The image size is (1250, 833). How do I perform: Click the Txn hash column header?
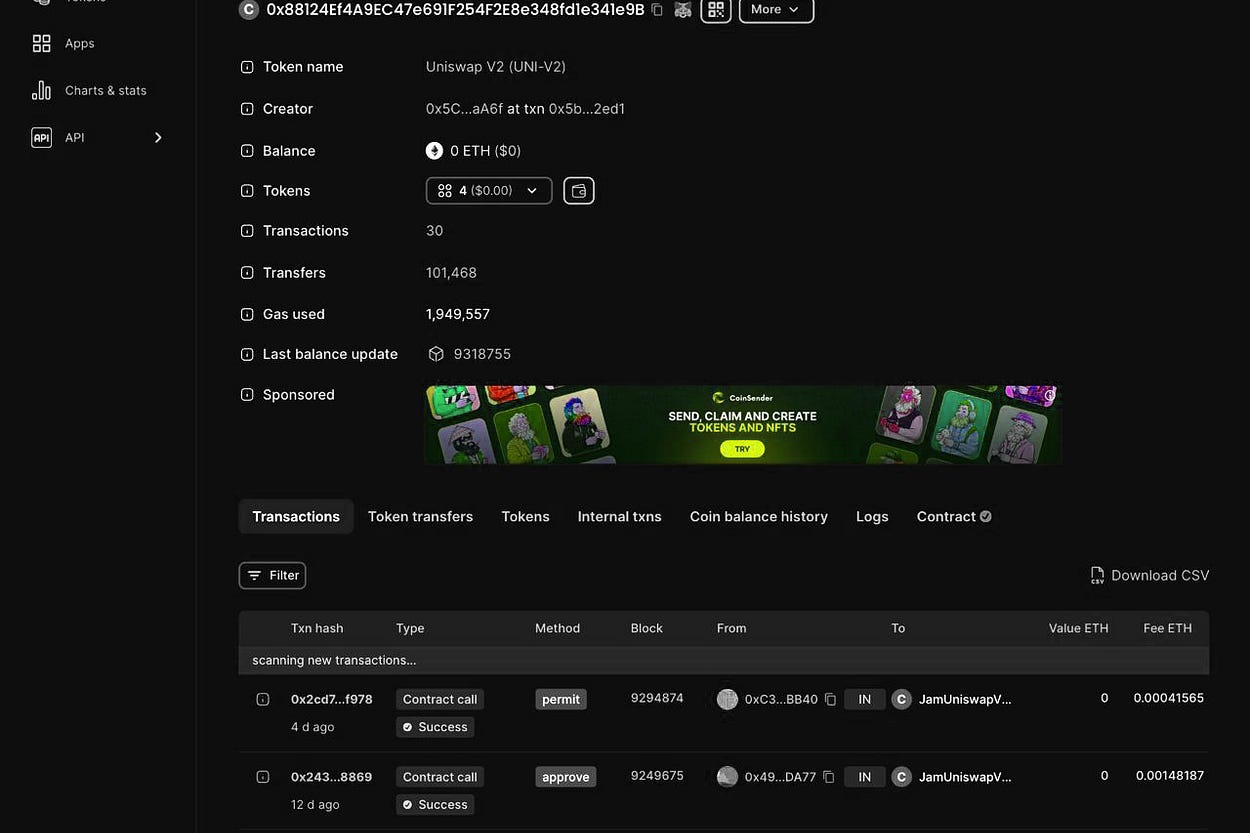coord(317,628)
